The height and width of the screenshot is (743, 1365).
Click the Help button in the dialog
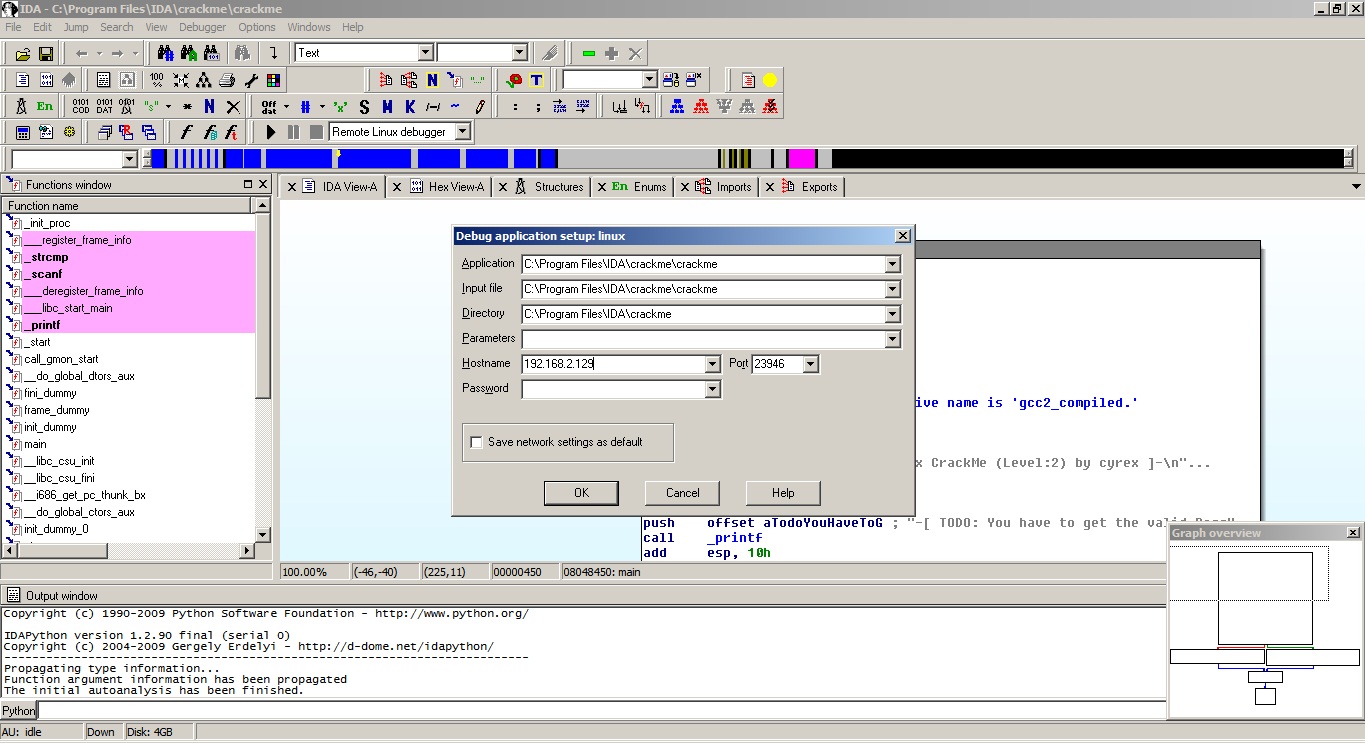[x=783, y=493]
